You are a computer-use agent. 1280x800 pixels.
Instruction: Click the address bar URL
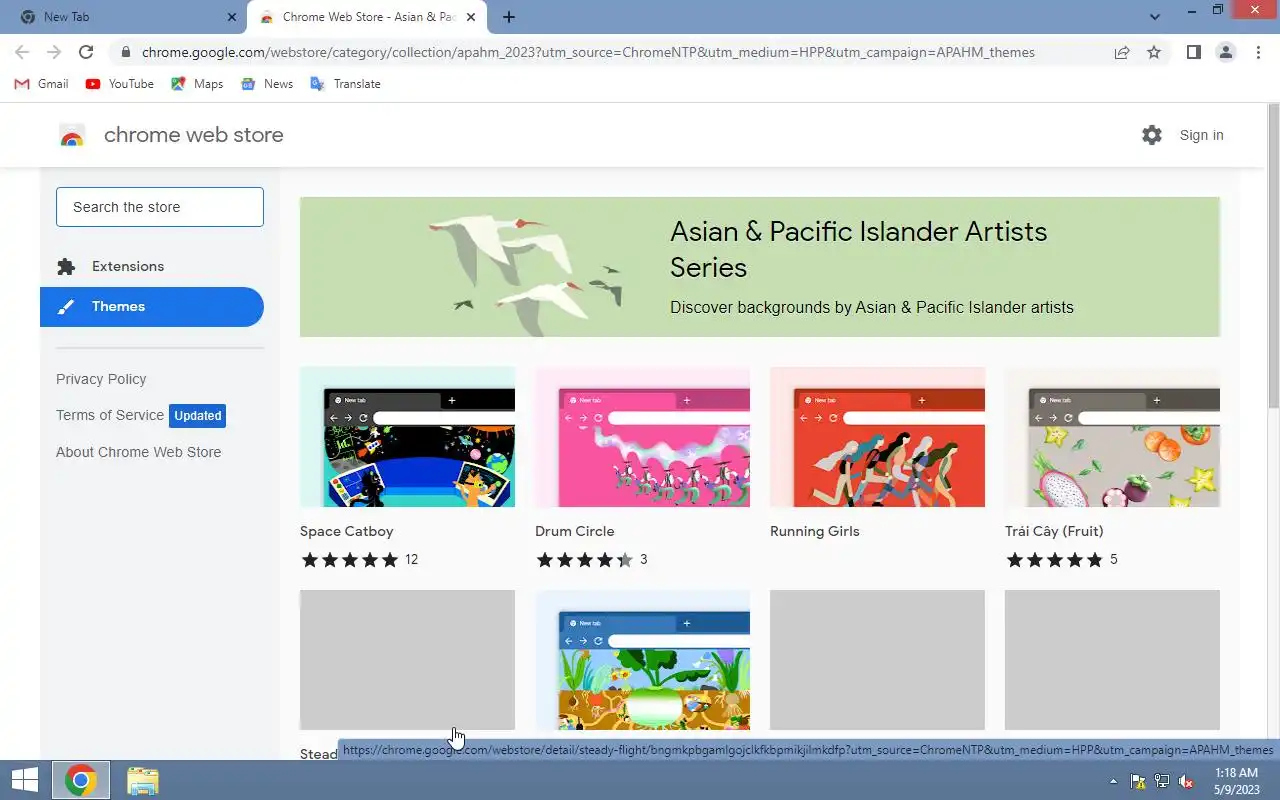pyautogui.click(x=588, y=52)
